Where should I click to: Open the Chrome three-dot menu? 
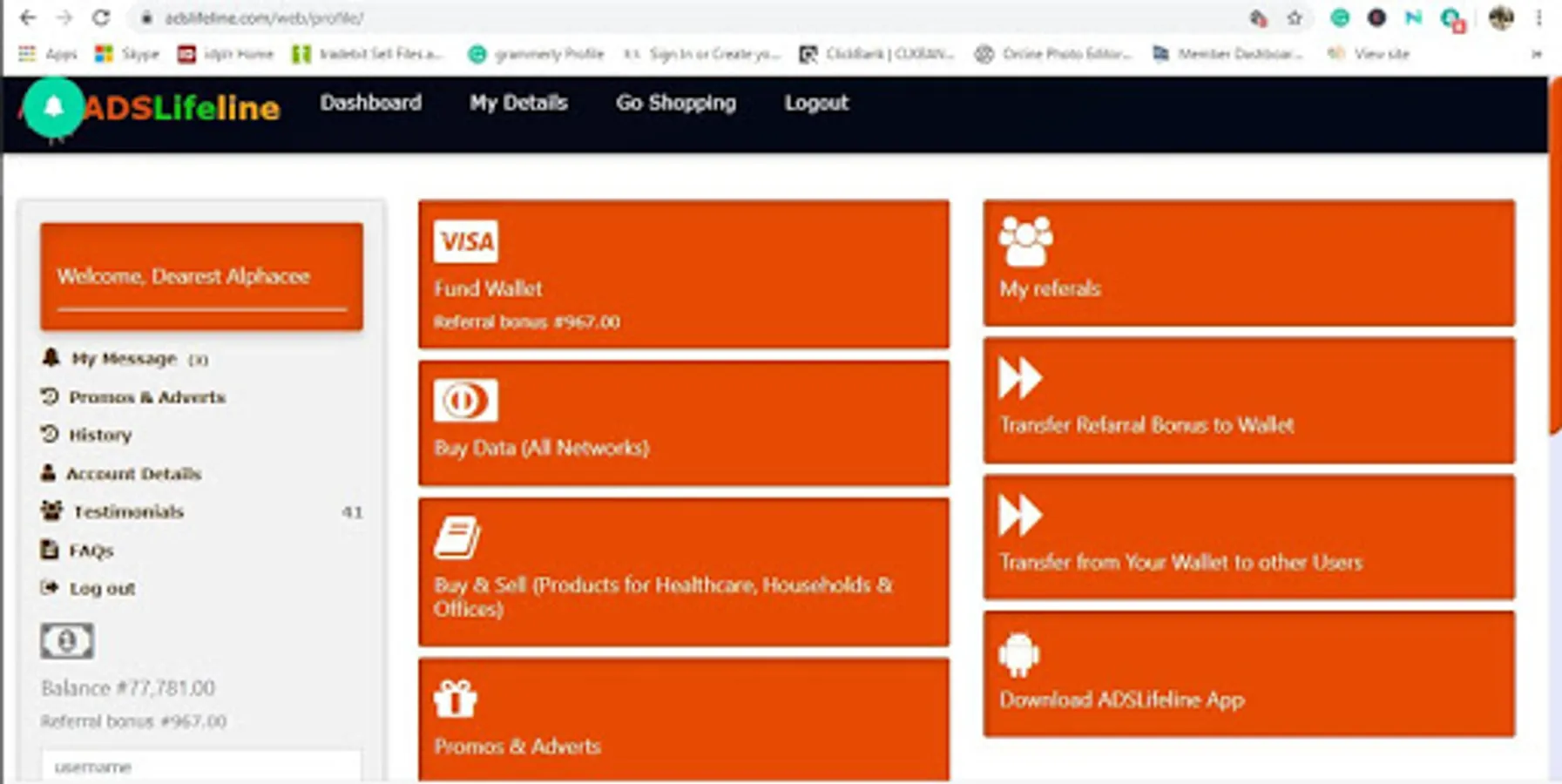pos(1538,17)
